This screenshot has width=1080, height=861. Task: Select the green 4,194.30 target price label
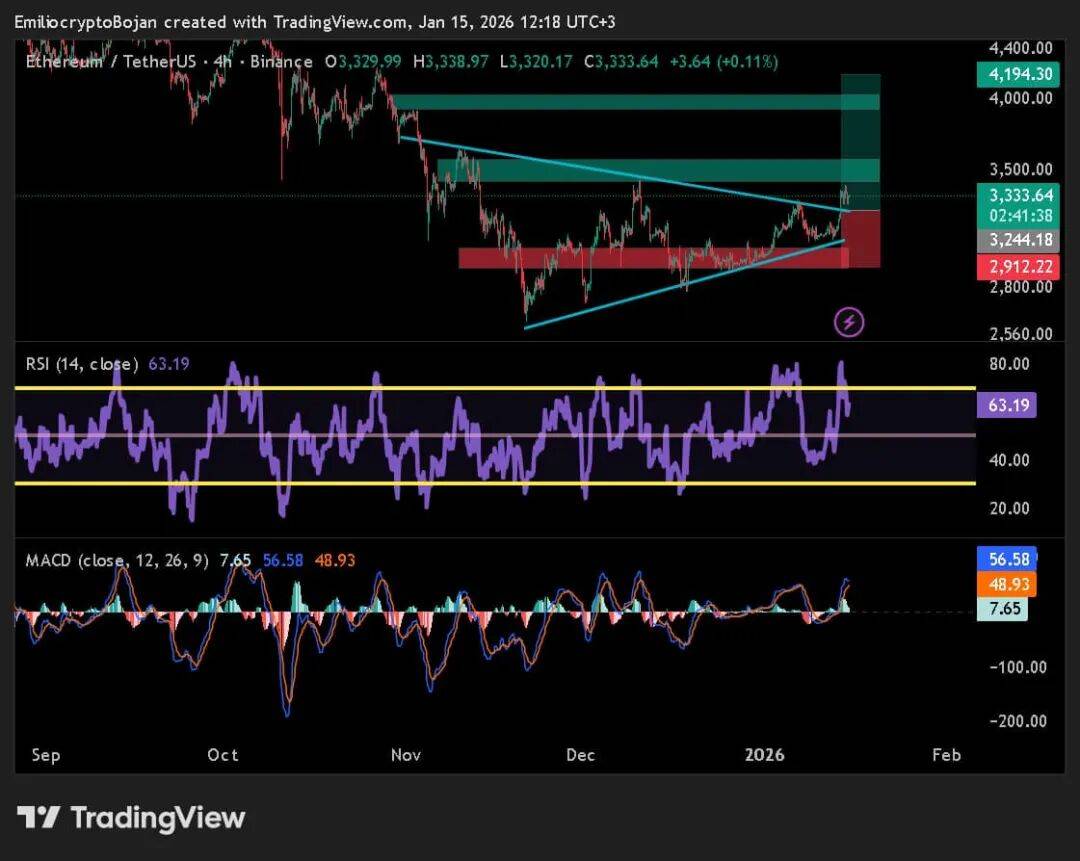(1013, 73)
